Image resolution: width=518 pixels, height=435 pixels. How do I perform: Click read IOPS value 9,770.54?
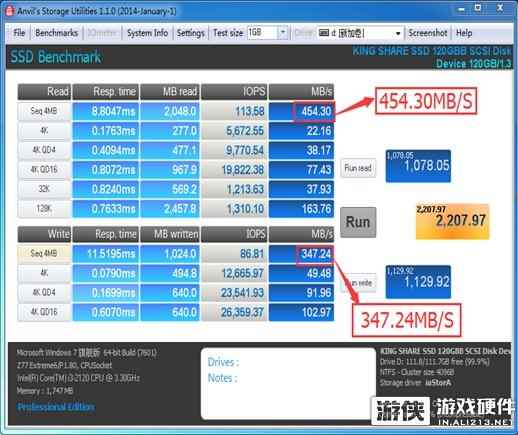point(234,150)
